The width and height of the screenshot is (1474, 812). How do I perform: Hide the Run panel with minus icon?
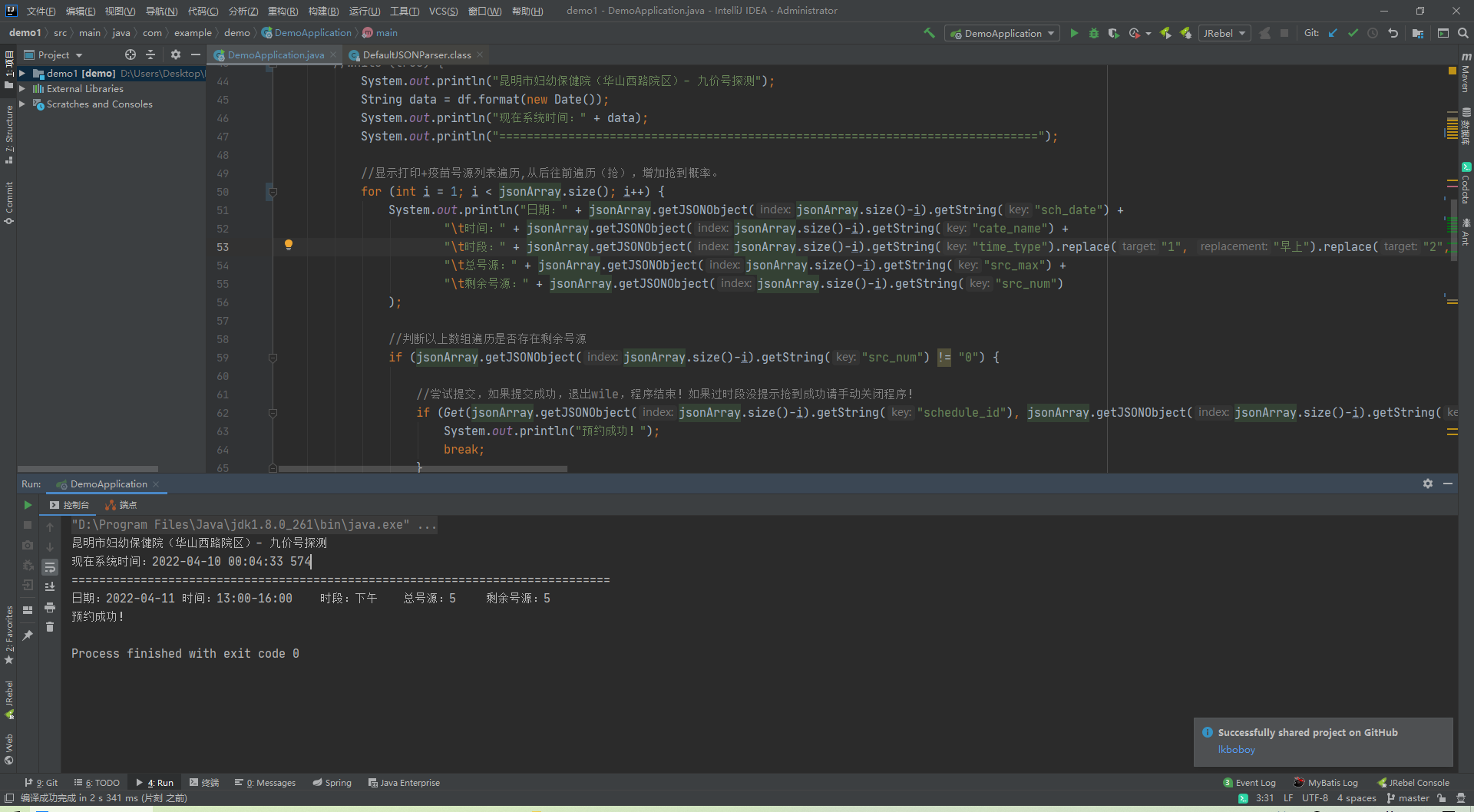click(1448, 484)
